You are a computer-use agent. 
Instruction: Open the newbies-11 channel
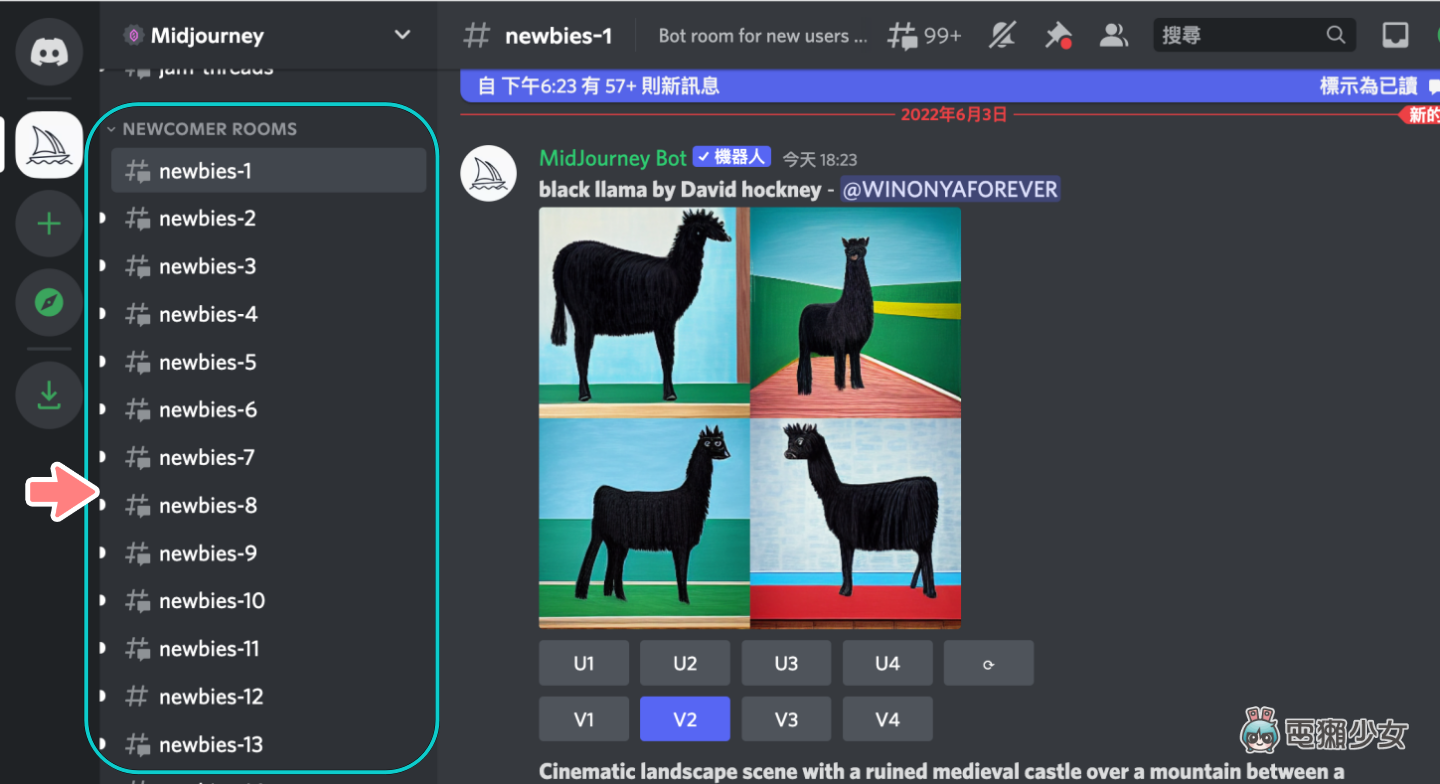point(269,649)
